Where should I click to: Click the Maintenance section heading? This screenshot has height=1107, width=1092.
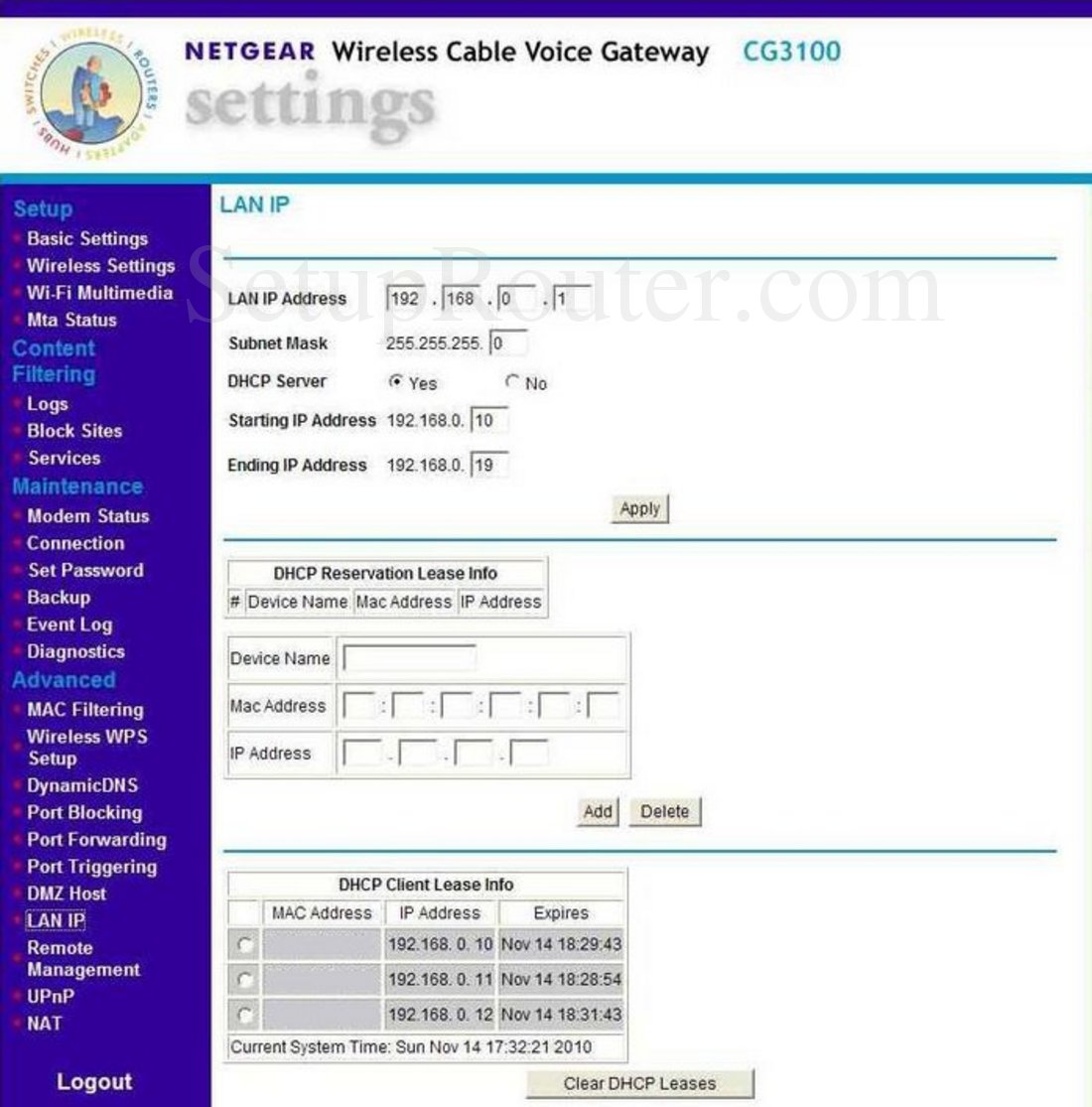(77, 486)
